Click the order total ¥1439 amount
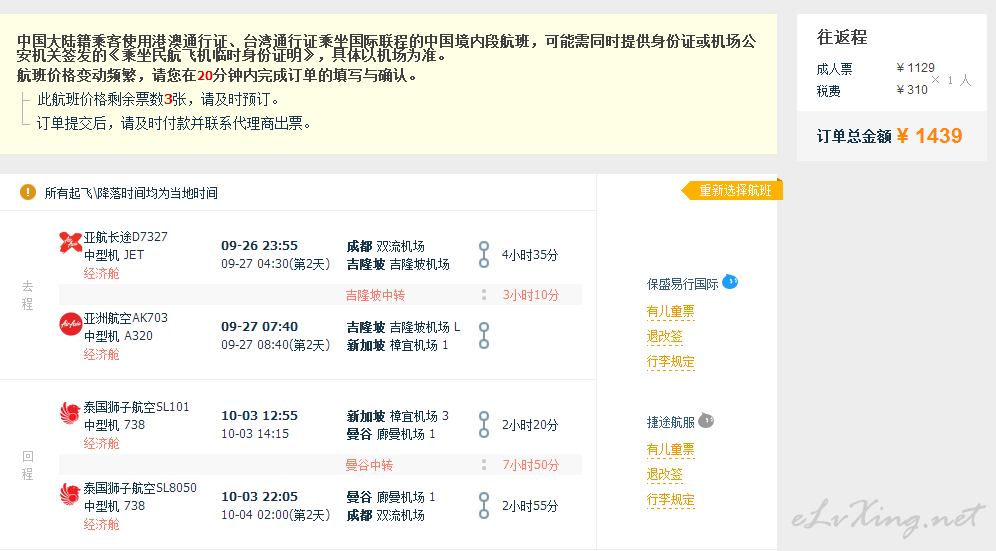Image resolution: width=996 pixels, height=551 pixels. pyautogui.click(x=929, y=136)
